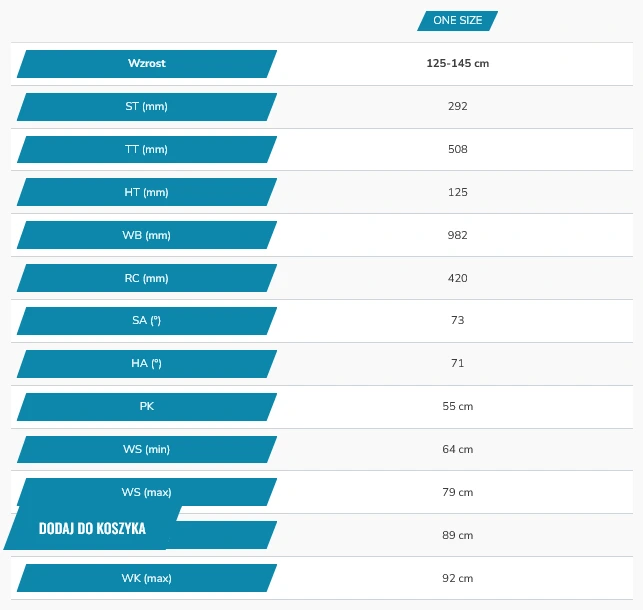Click the 292 seat tube value
The height and width of the screenshot is (610, 643).
point(457,106)
